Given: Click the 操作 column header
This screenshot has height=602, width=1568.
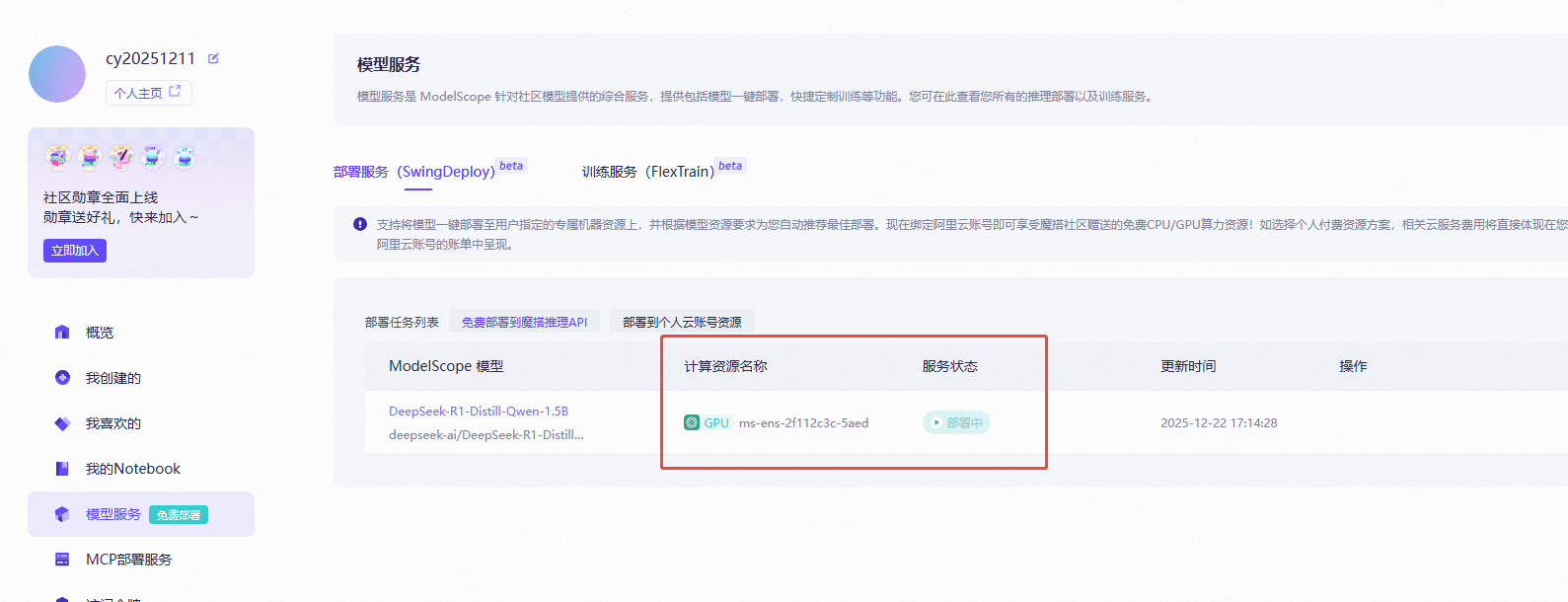Looking at the screenshot, I should click(1353, 366).
